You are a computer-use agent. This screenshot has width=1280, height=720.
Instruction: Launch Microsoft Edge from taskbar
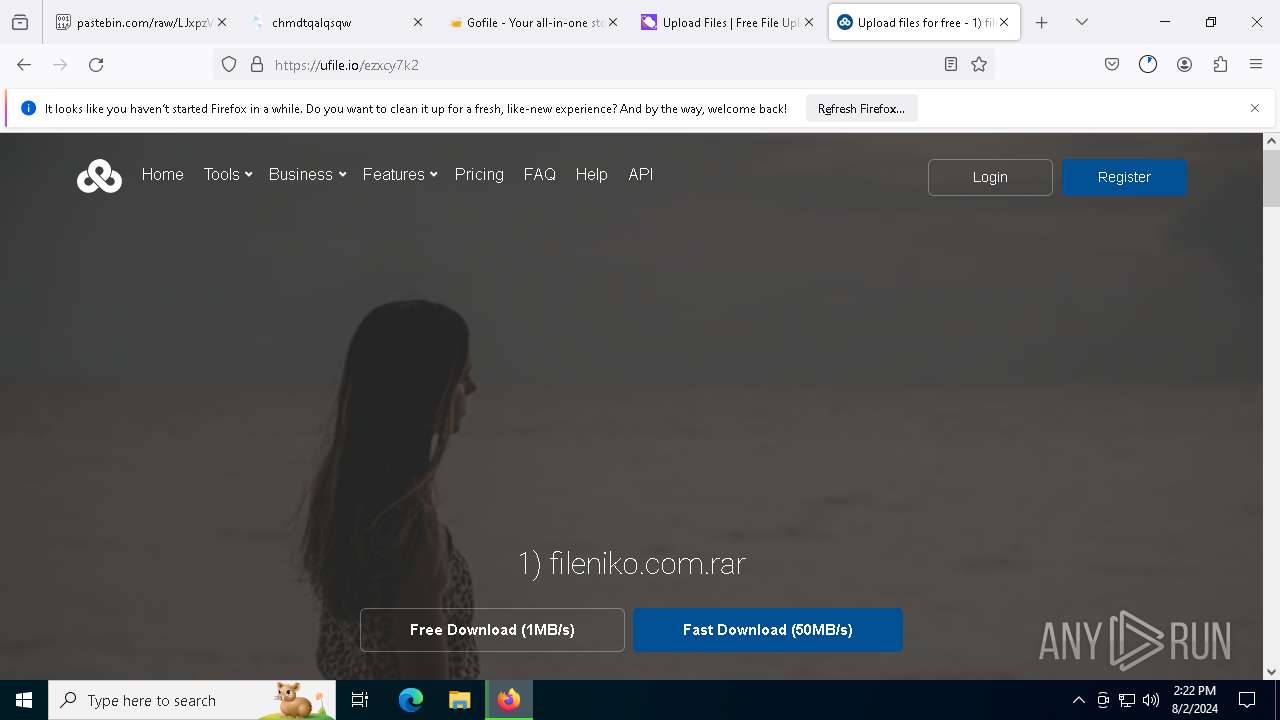[411, 700]
